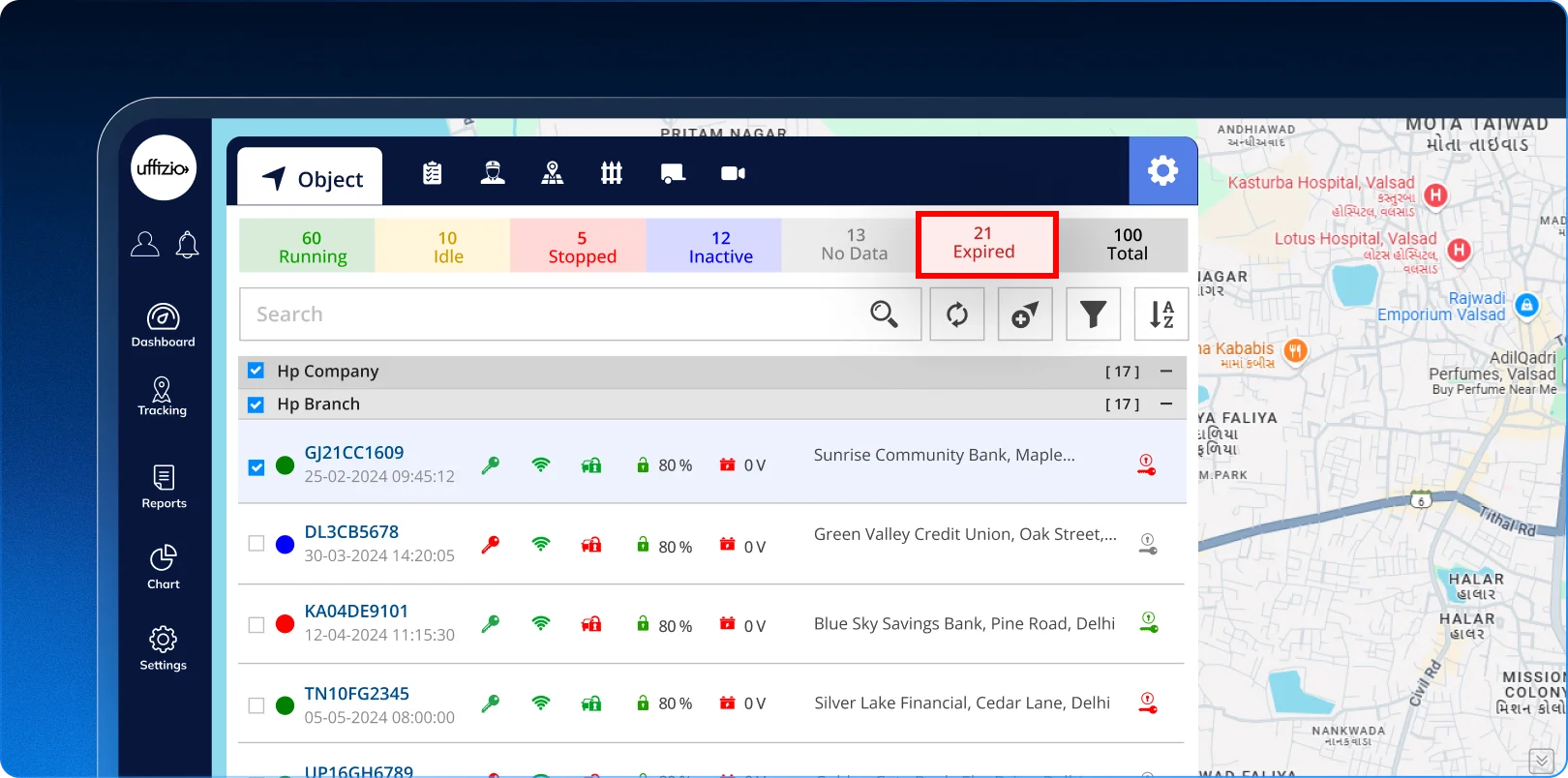Viewport: 1568px width, 778px height.
Task: Click the add object location icon
Action: point(1025,314)
